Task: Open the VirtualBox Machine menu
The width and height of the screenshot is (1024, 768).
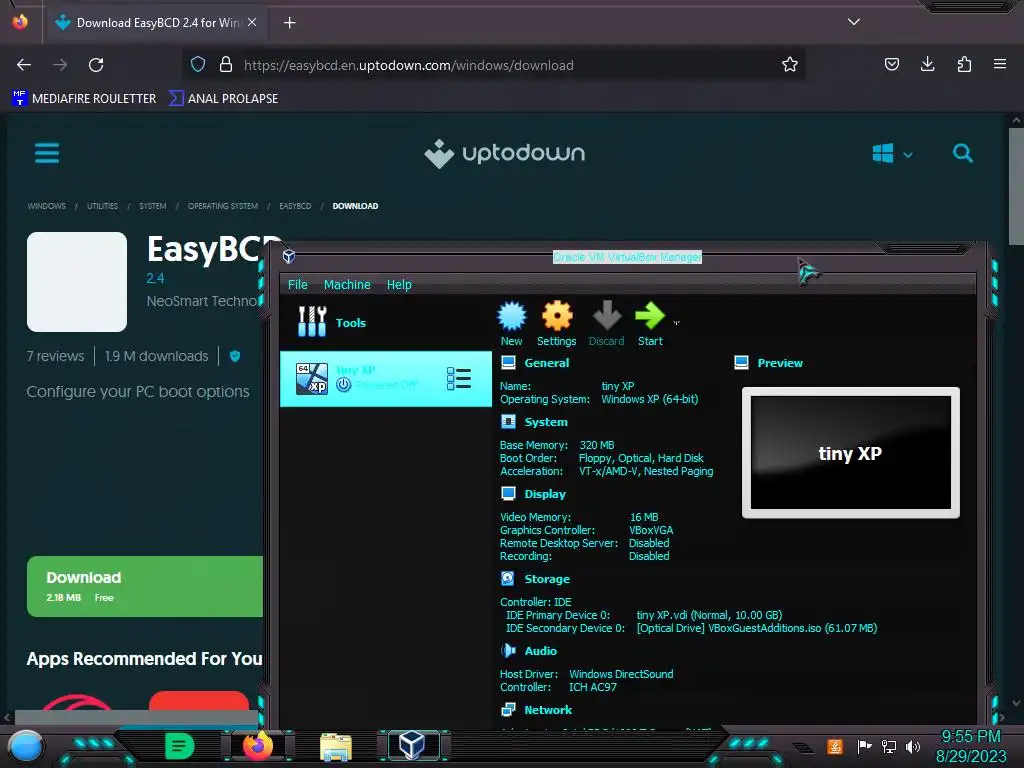Action: [x=347, y=285]
